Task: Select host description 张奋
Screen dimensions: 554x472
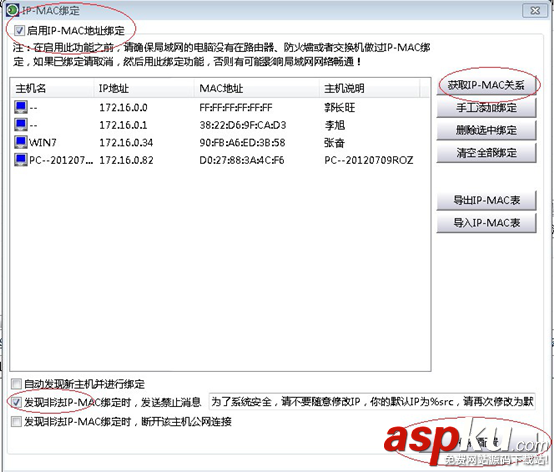Action: [x=335, y=143]
